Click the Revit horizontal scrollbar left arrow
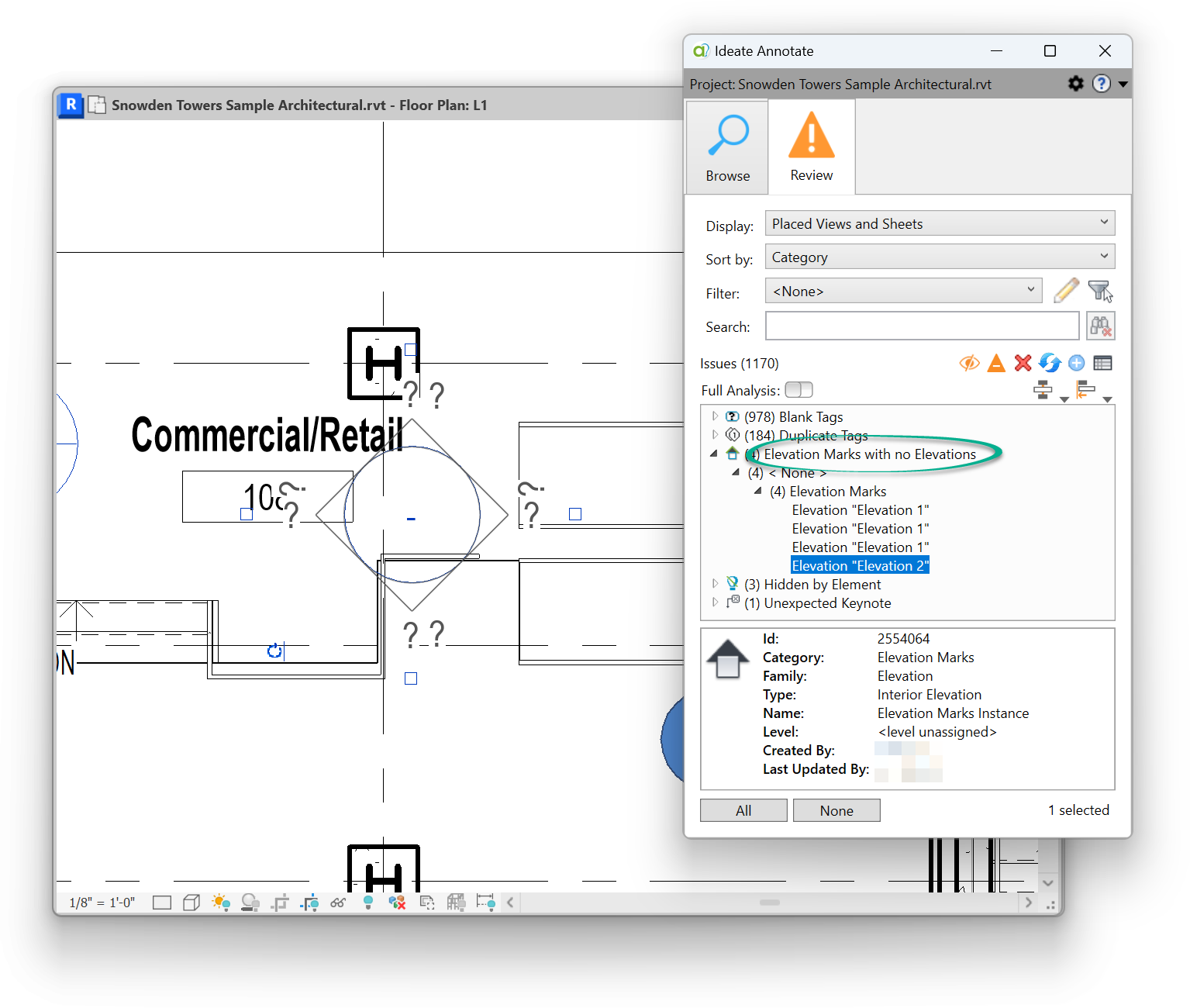The height and width of the screenshot is (1008, 1190). click(x=510, y=902)
